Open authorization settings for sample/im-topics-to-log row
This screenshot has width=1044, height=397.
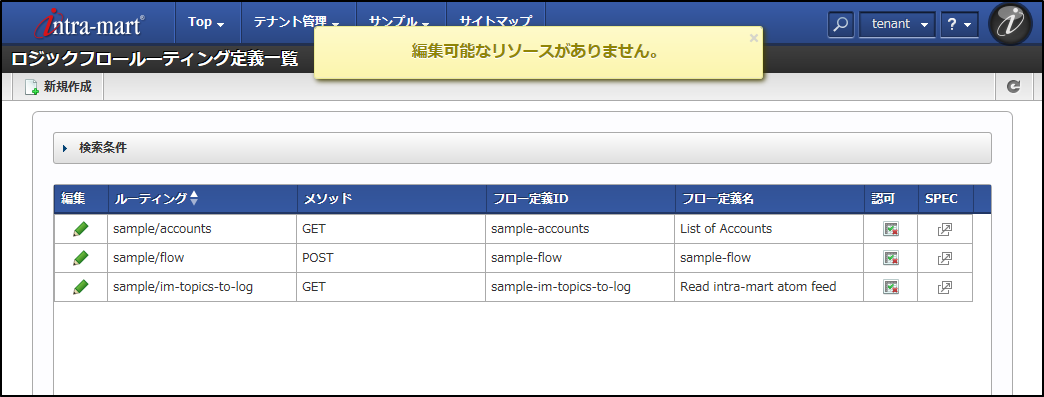point(891,287)
